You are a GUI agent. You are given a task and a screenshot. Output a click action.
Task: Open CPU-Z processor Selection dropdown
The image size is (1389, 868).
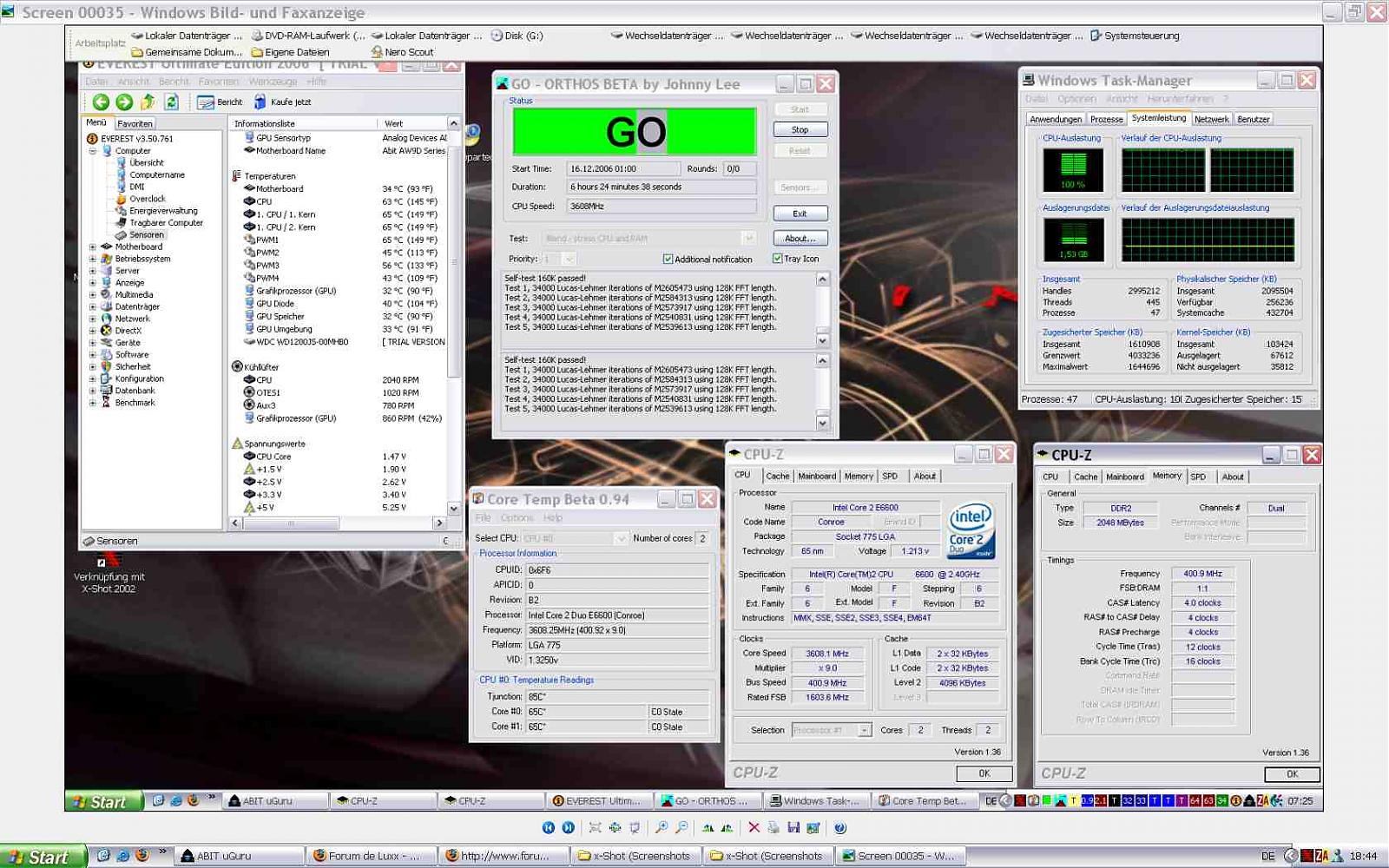coord(864,730)
